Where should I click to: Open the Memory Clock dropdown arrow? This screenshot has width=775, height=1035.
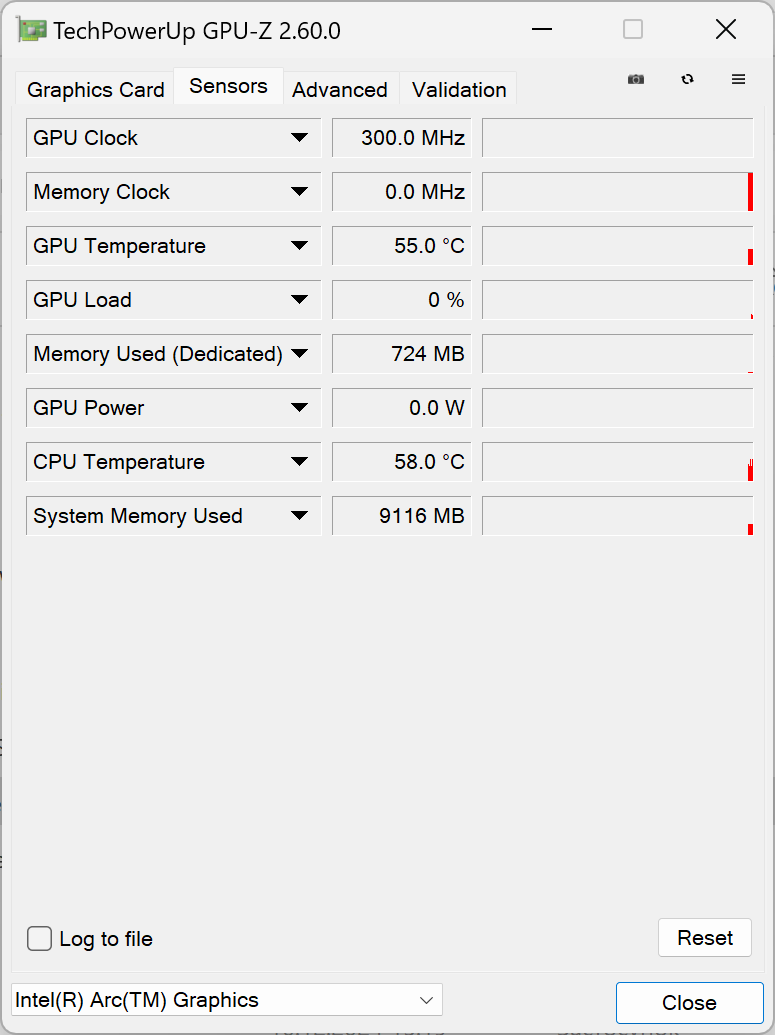coord(299,192)
